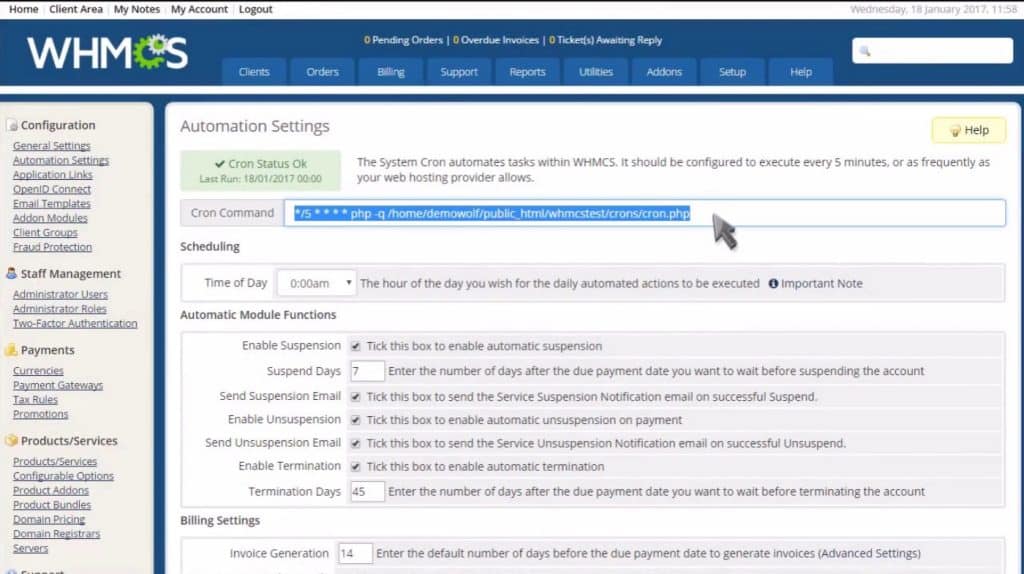Image resolution: width=1024 pixels, height=574 pixels.
Task: Open the Support menu tab
Action: tap(459, 72)
